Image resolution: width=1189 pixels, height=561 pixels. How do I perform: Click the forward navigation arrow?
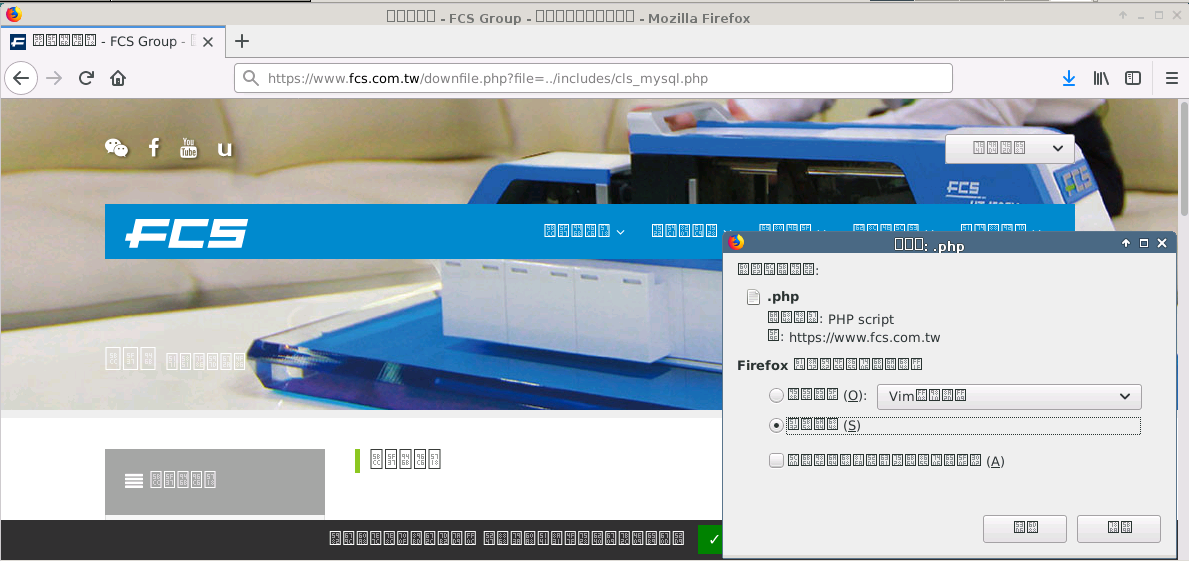point(54,78)
